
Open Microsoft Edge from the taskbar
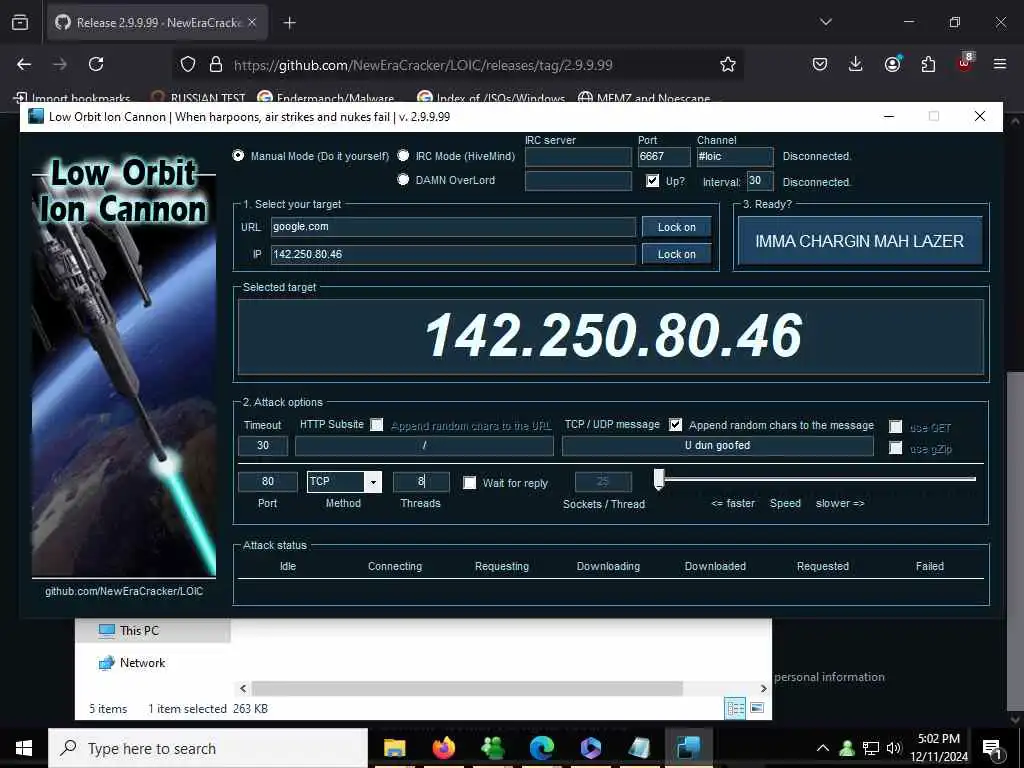point(541,748)
